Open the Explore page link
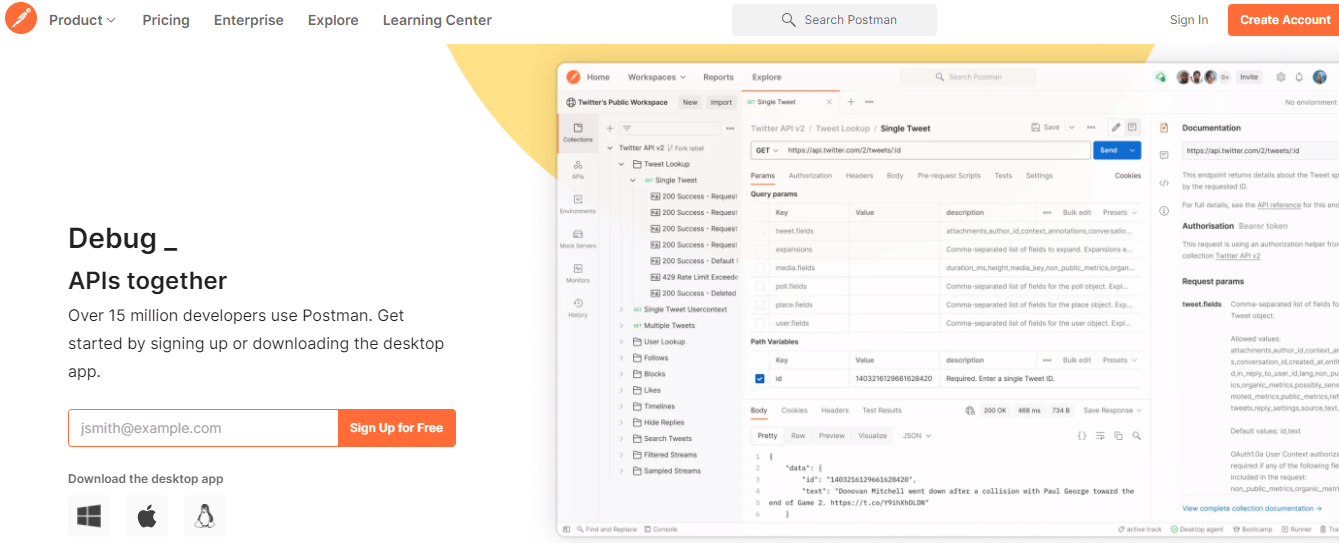The height and width of the screenshot is (543, 1339). [x=333, y=20]
